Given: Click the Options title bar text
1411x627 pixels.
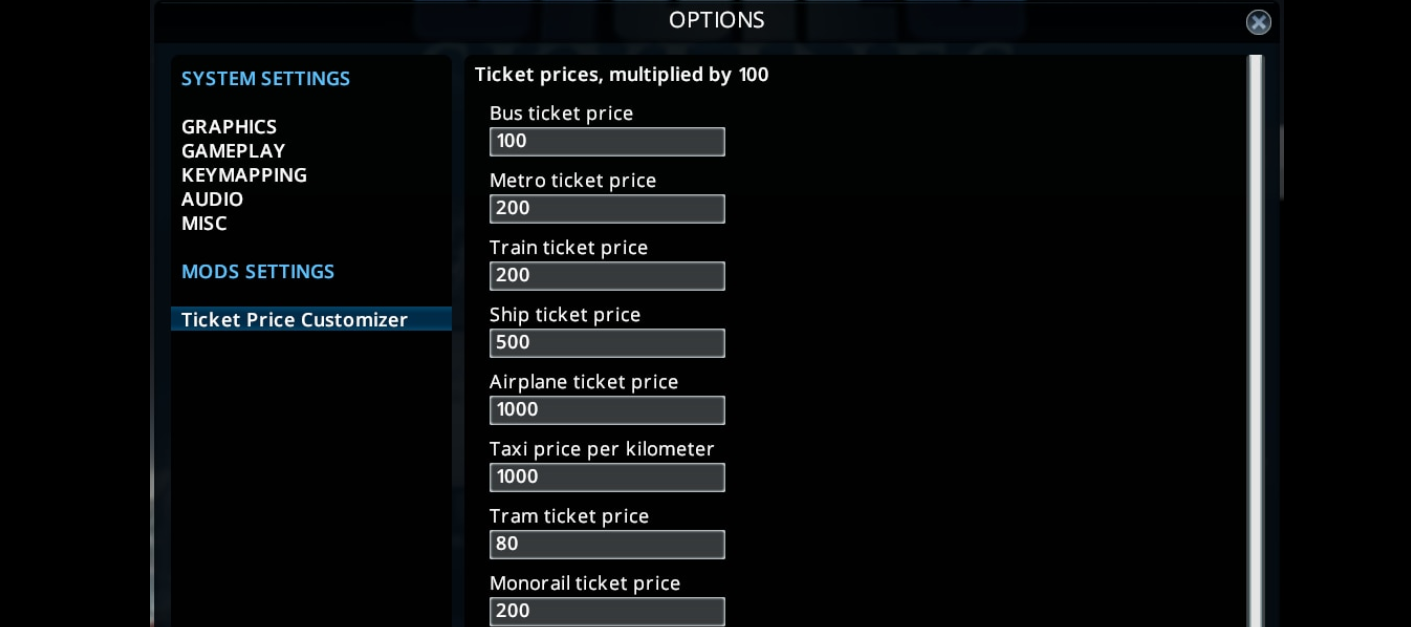Looking at the screenshot, I should click(x=717, y=20).
